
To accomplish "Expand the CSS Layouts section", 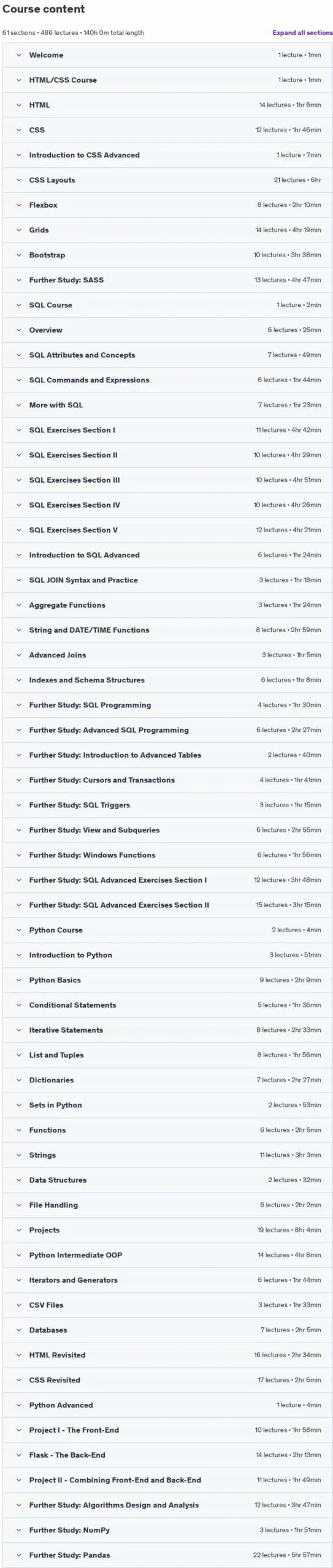I will (x=167, y=180).
